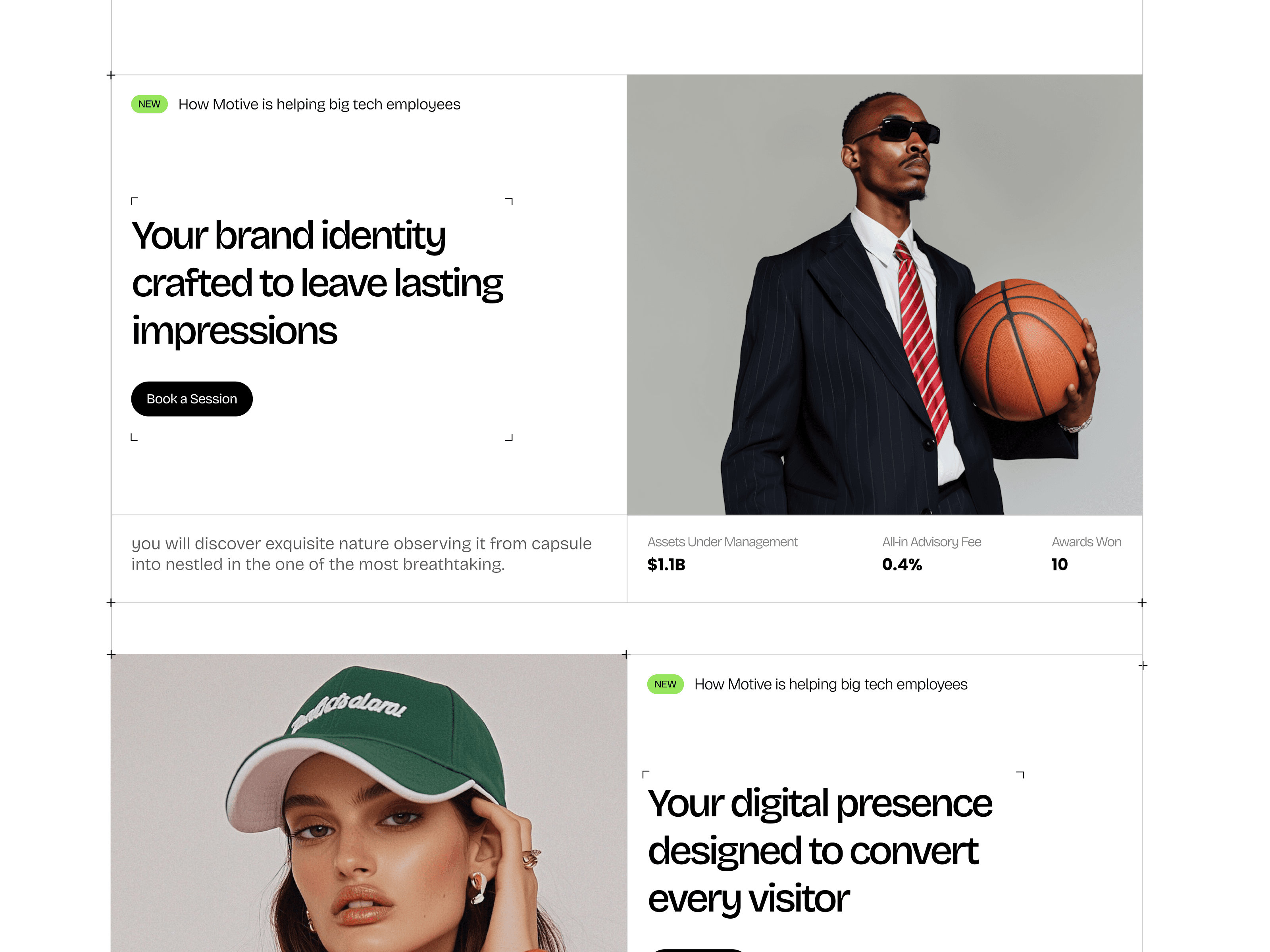Image resolution: width=1270 pixels, height=952 pixels.
Task: Select the basketball player photo
Action: pyautogui.click(x=884, y=294)
